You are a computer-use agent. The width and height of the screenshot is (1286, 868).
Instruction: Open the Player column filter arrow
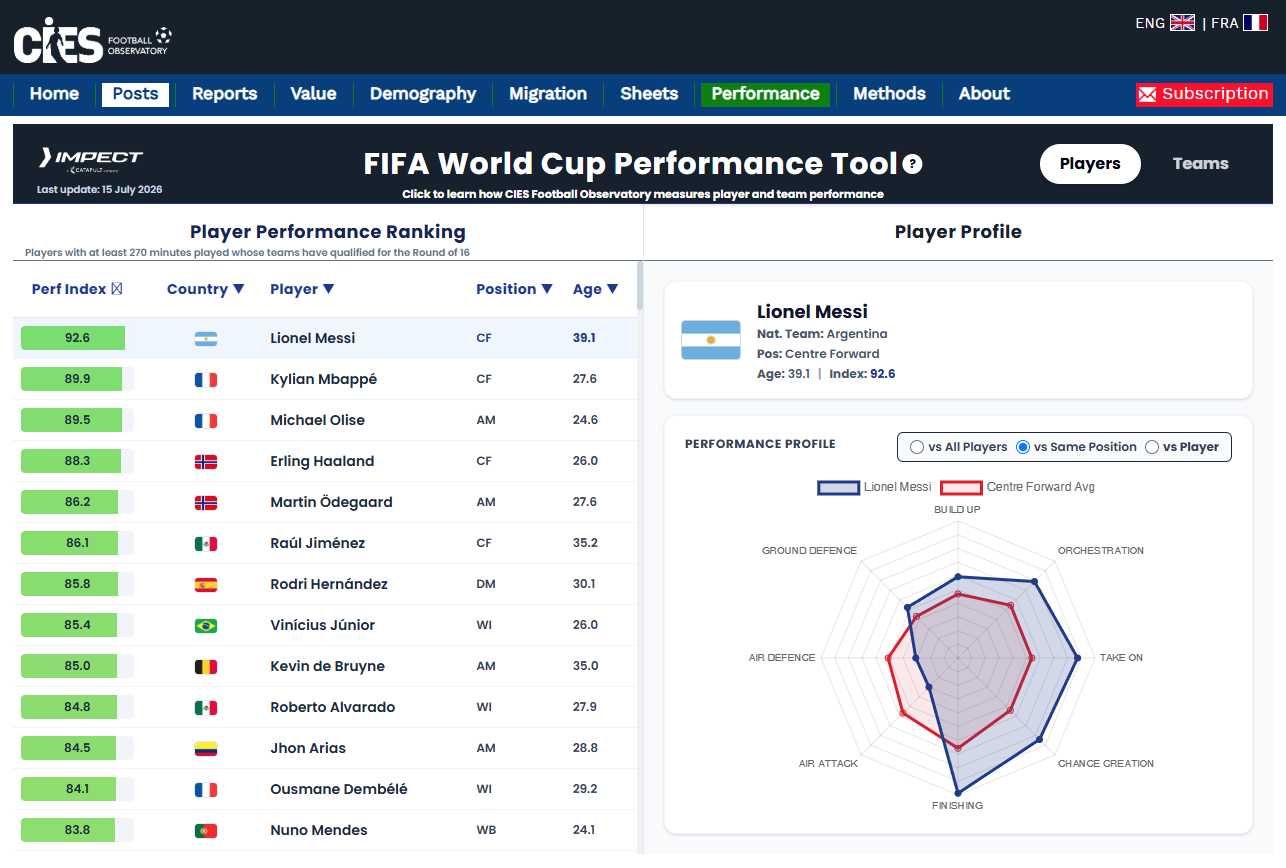(328, 289)
